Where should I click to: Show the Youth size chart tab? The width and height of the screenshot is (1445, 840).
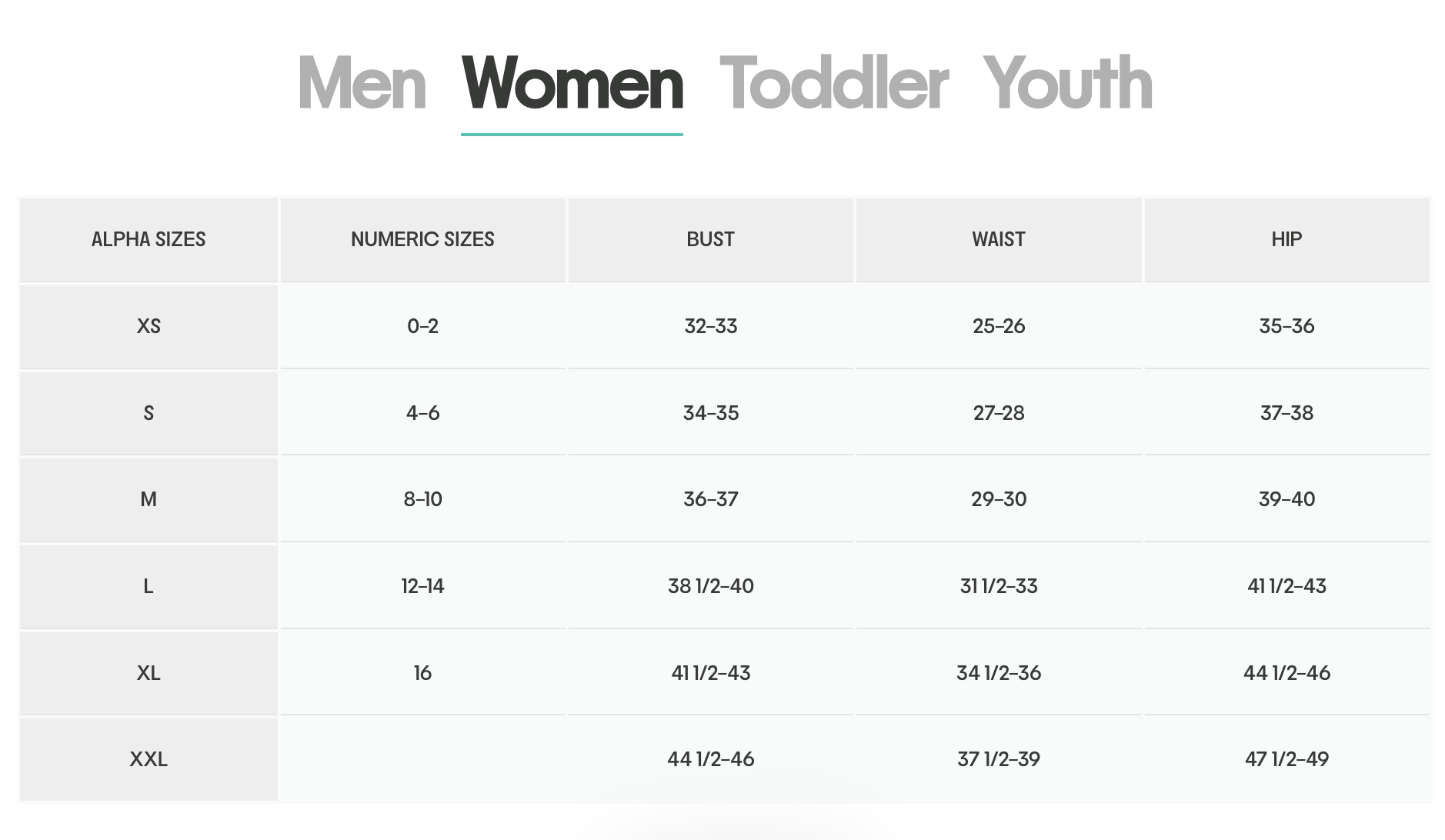pyautogui.click(x=1067, y=84)
